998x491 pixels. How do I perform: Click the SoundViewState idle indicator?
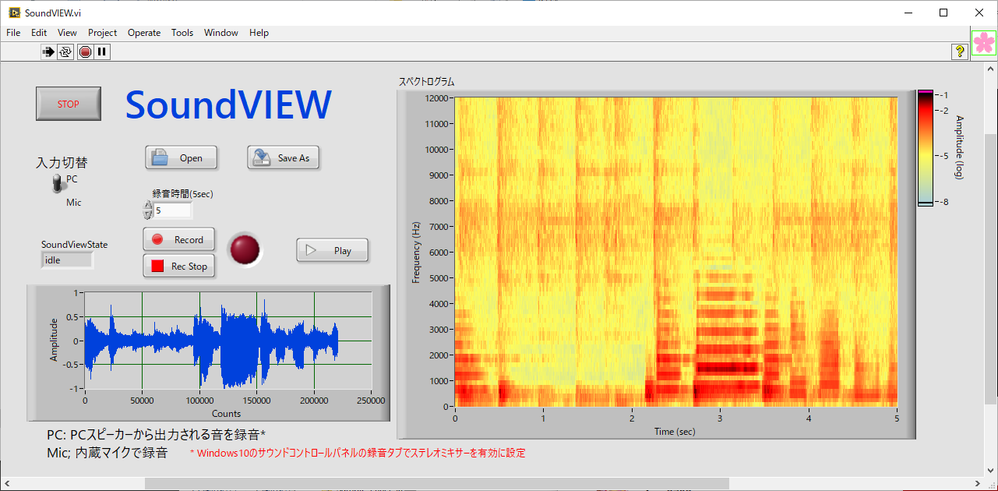[x=67, y=260]
